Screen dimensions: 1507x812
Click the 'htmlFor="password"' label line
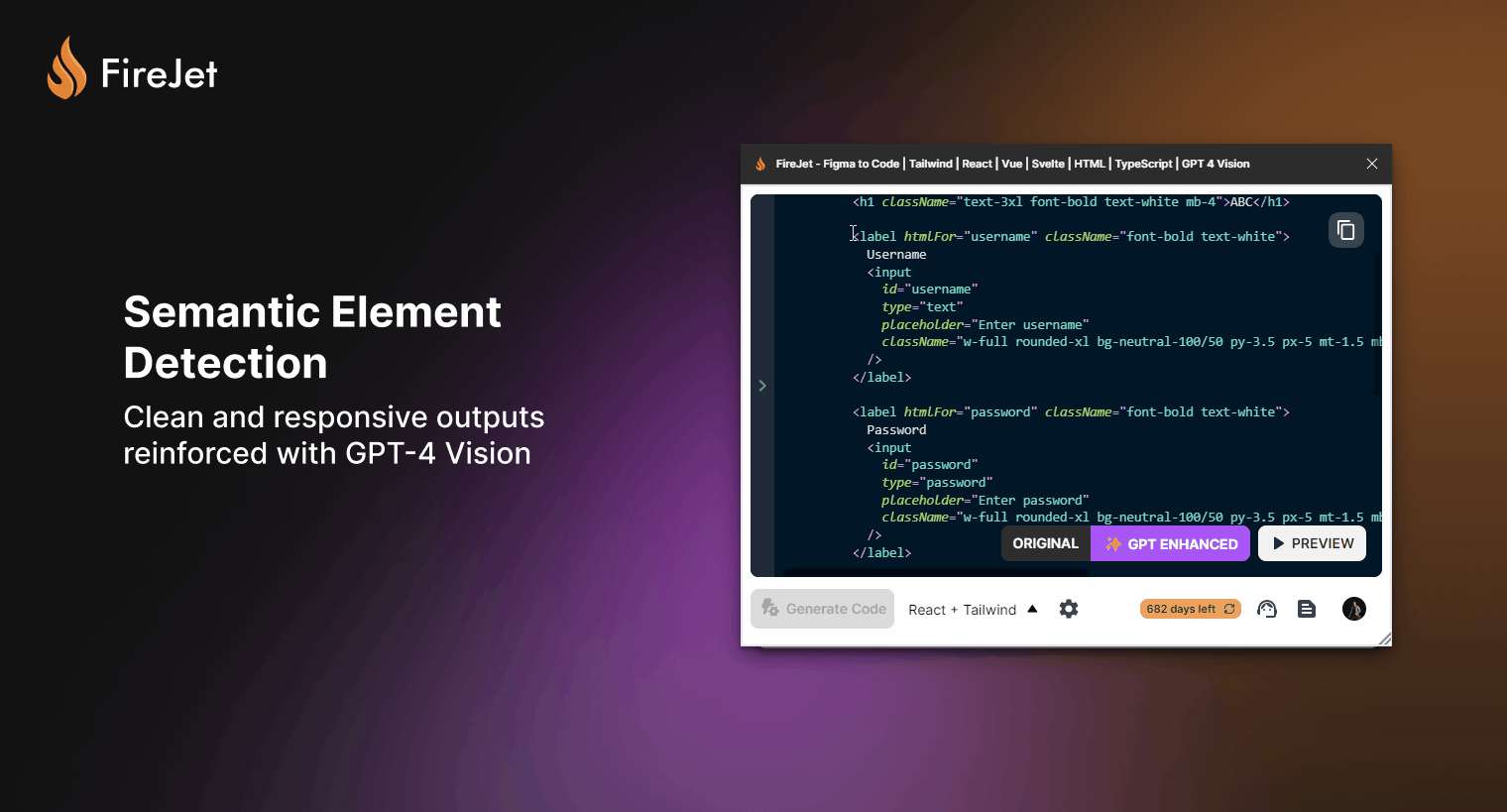pyautogui.click(x=1071, y=412)
